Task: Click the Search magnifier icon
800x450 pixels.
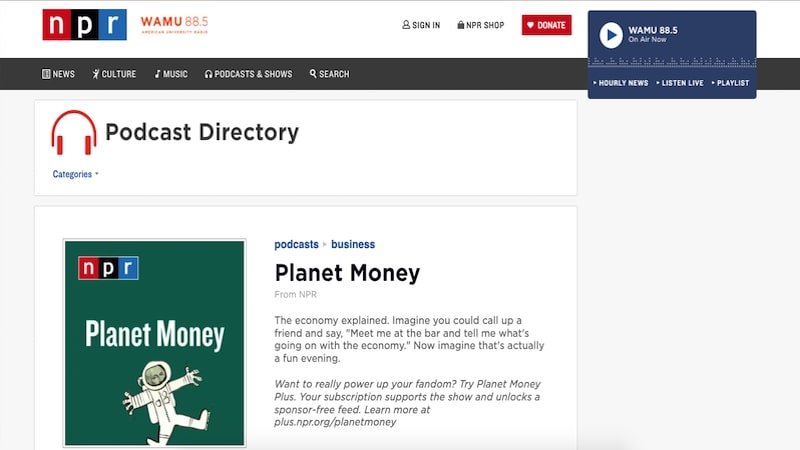Action: 313,73
